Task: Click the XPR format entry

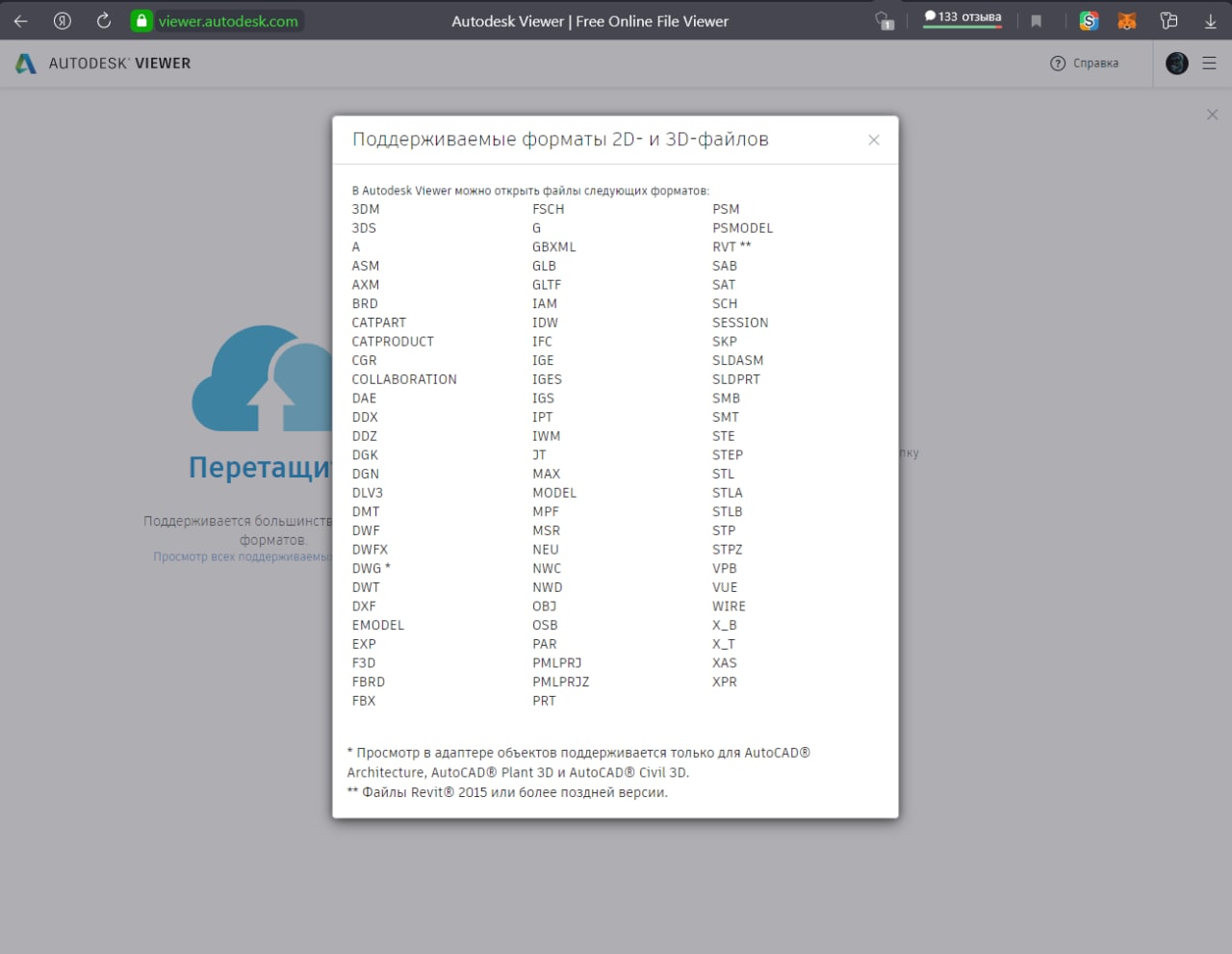Action: click(725, 682)
